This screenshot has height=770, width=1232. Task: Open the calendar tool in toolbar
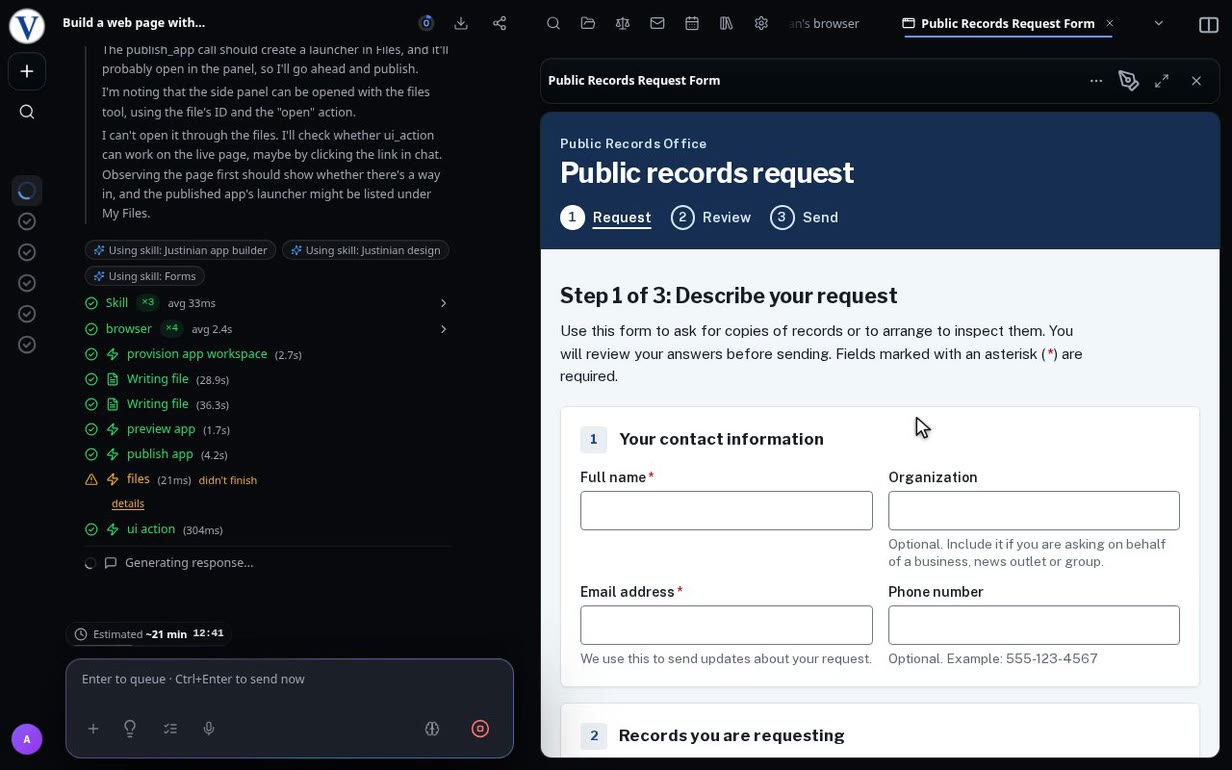pyautogui.click(x=692, y=23)
